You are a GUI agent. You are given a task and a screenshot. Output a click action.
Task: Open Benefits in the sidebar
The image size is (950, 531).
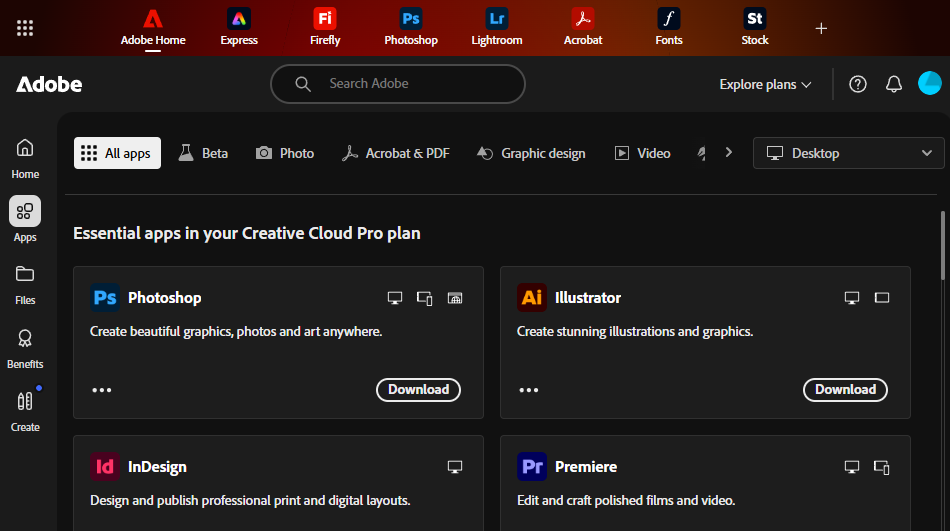coord(25,349)
